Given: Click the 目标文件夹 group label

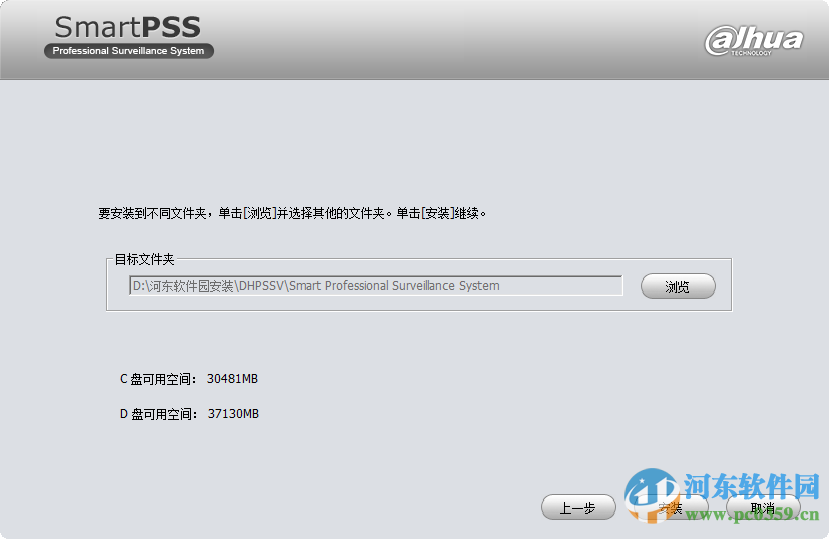Looking at the screenshot, I should pos(144,259).
